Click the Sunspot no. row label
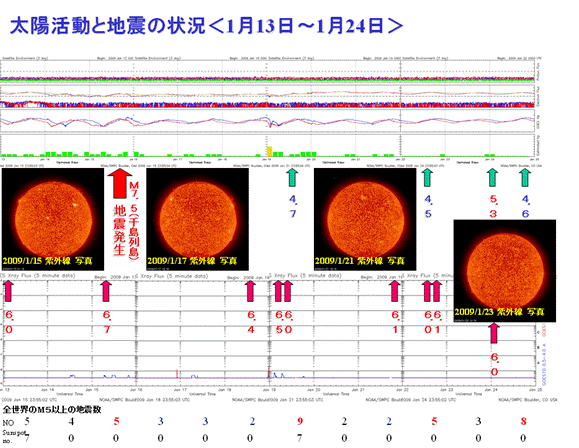Viewport: 579px width, 448px height. [14, 436]
